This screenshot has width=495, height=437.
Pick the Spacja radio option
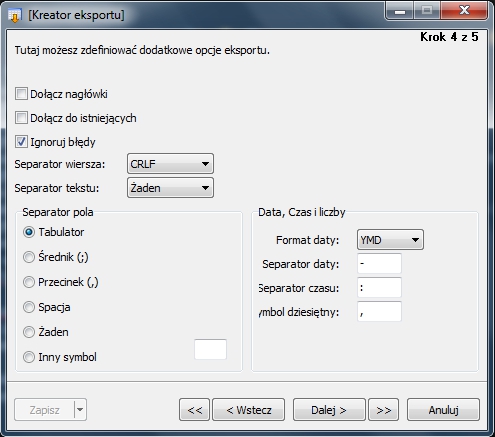pos(29,307)
